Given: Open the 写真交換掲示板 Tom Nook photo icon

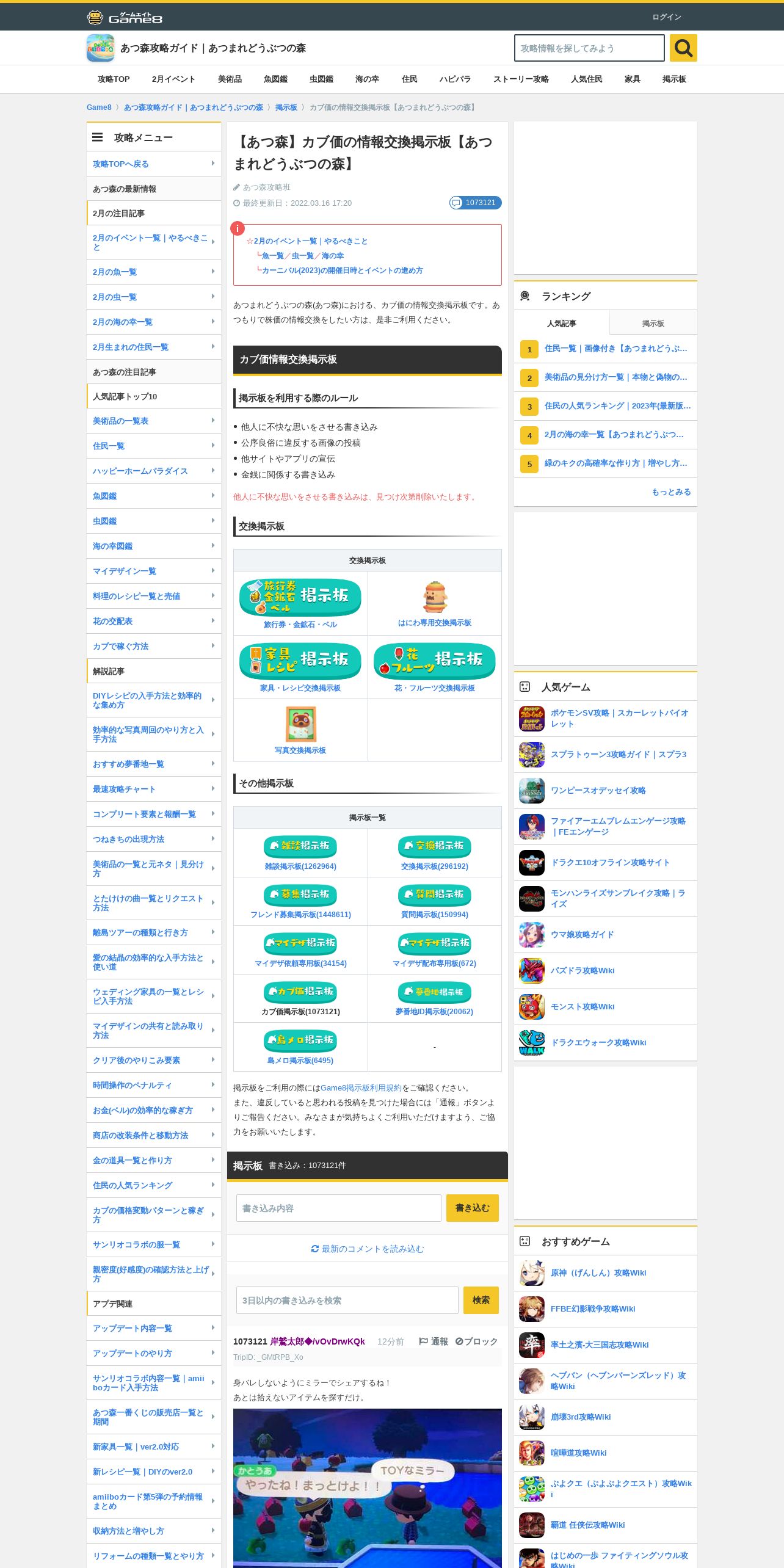Looking at the screenshot, I should (300, 724).
